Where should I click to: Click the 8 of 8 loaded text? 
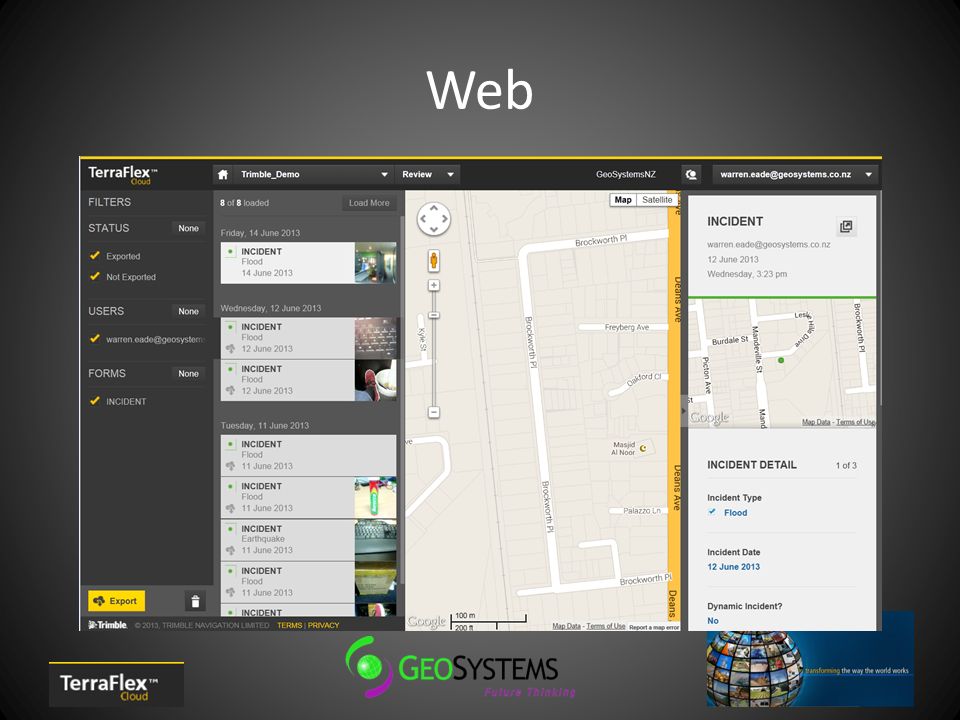click(x=244, y=203)
